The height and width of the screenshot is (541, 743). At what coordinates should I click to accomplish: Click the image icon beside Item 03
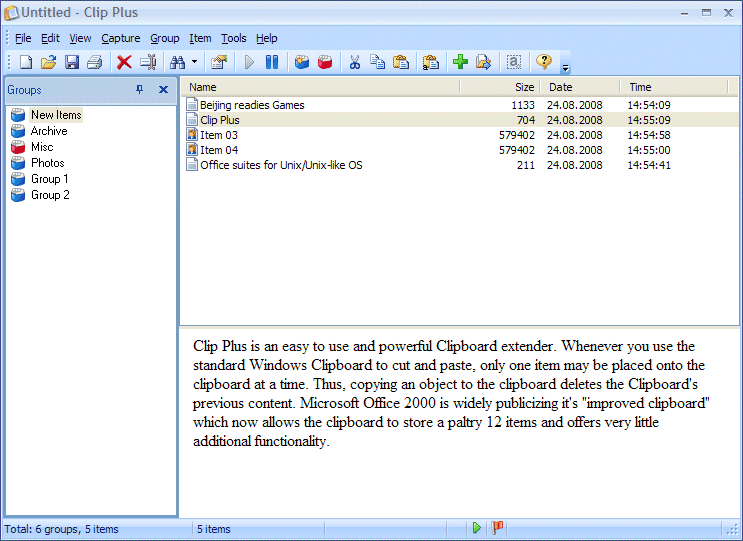(192, 135)
